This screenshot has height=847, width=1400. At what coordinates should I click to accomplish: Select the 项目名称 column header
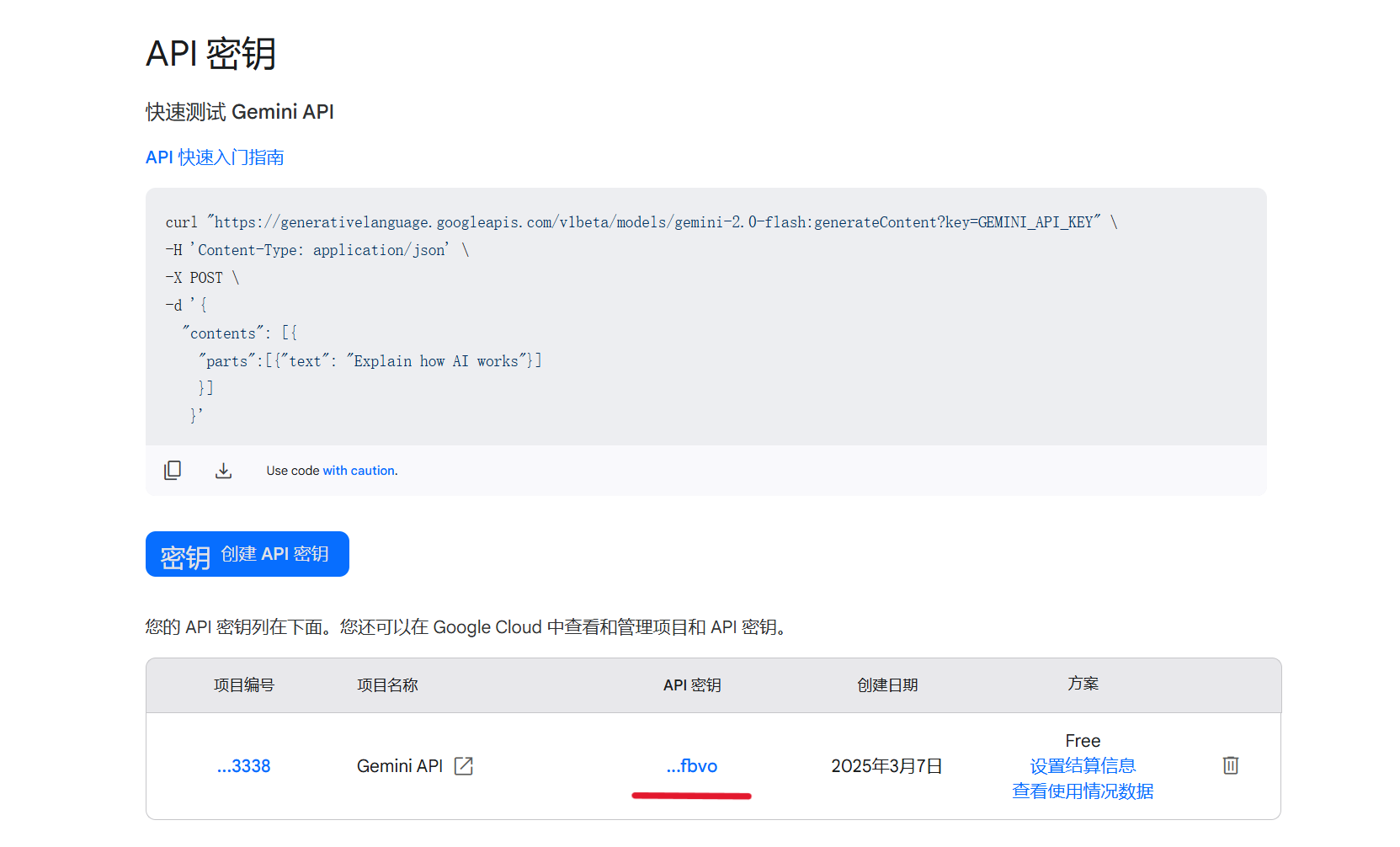[387, 685]
